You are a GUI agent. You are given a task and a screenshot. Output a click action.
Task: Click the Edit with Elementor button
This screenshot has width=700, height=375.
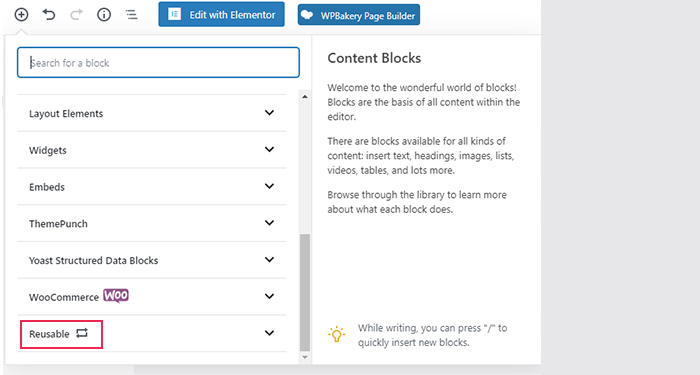pyautogui.click(x=221, y=14)
